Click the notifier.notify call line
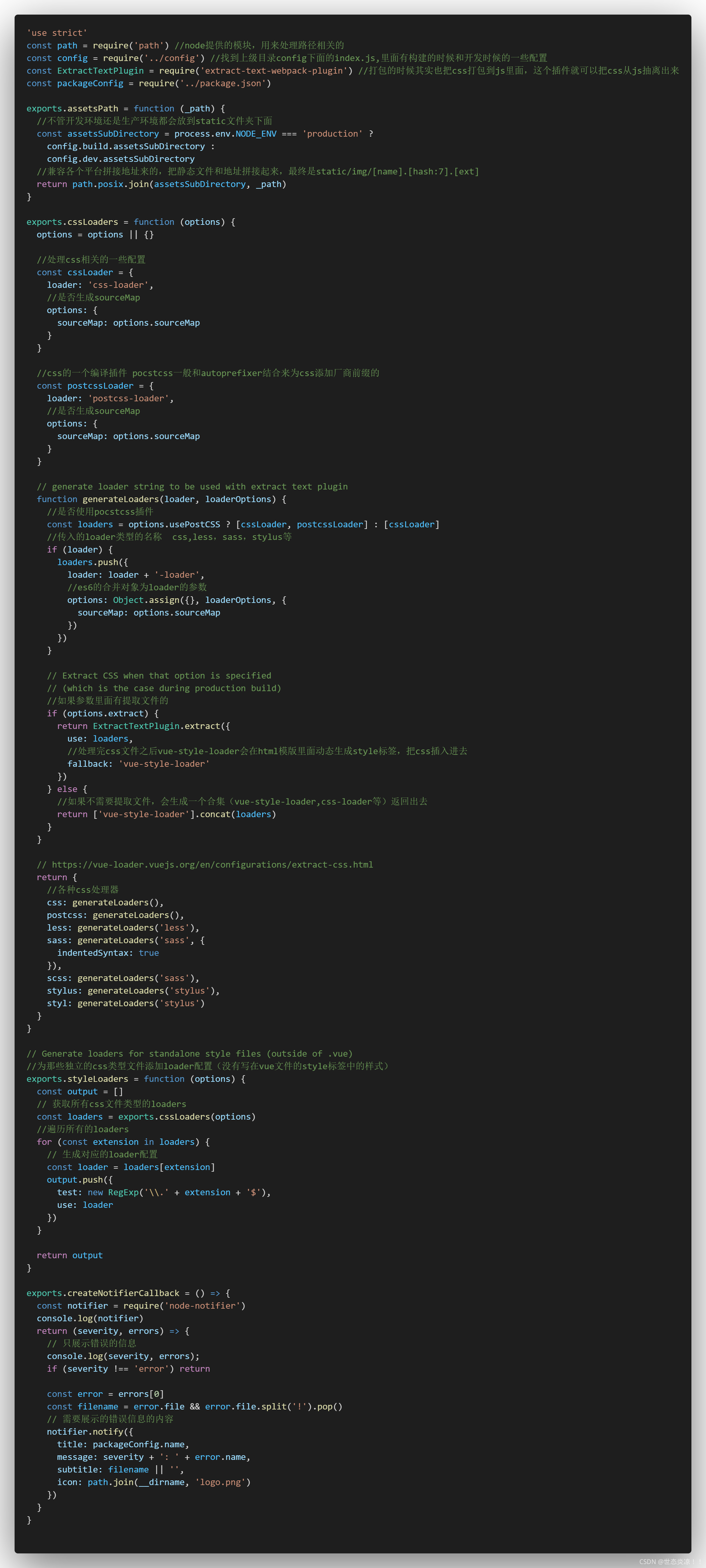The image size is (706, 1568). click(89, 1432)
